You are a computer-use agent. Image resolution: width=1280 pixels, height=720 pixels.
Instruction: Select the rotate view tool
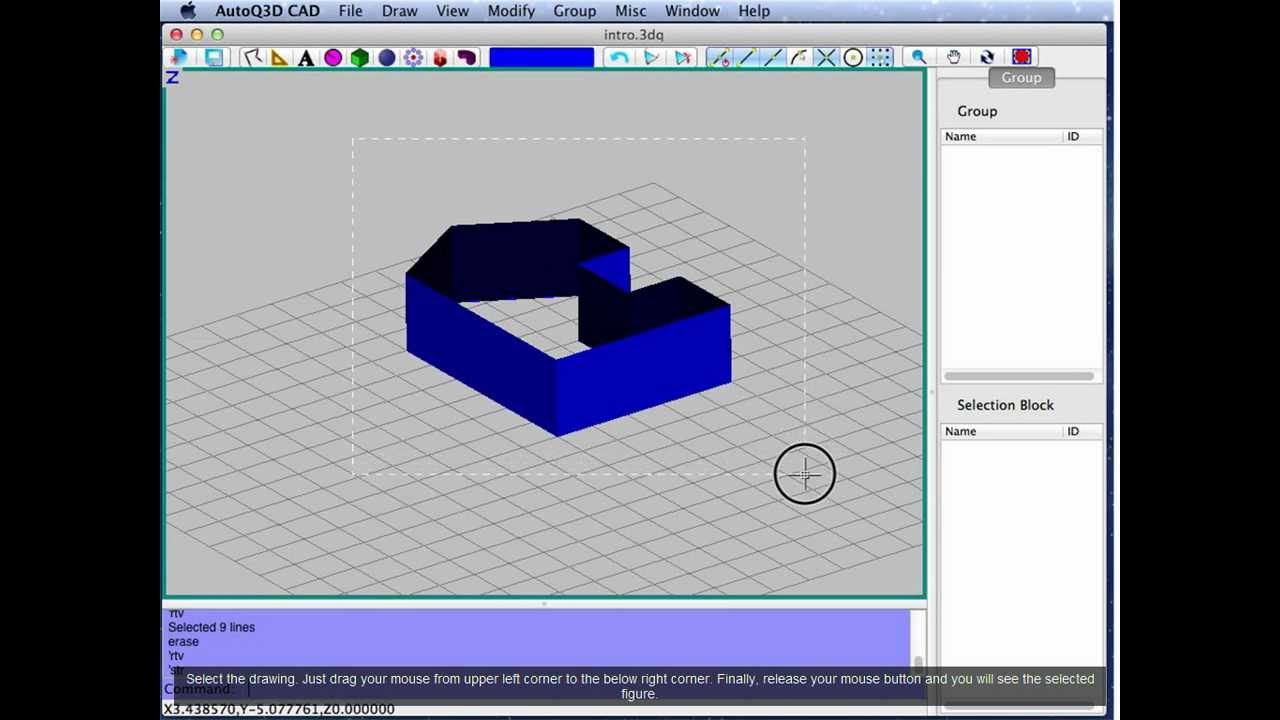(987, 58)
